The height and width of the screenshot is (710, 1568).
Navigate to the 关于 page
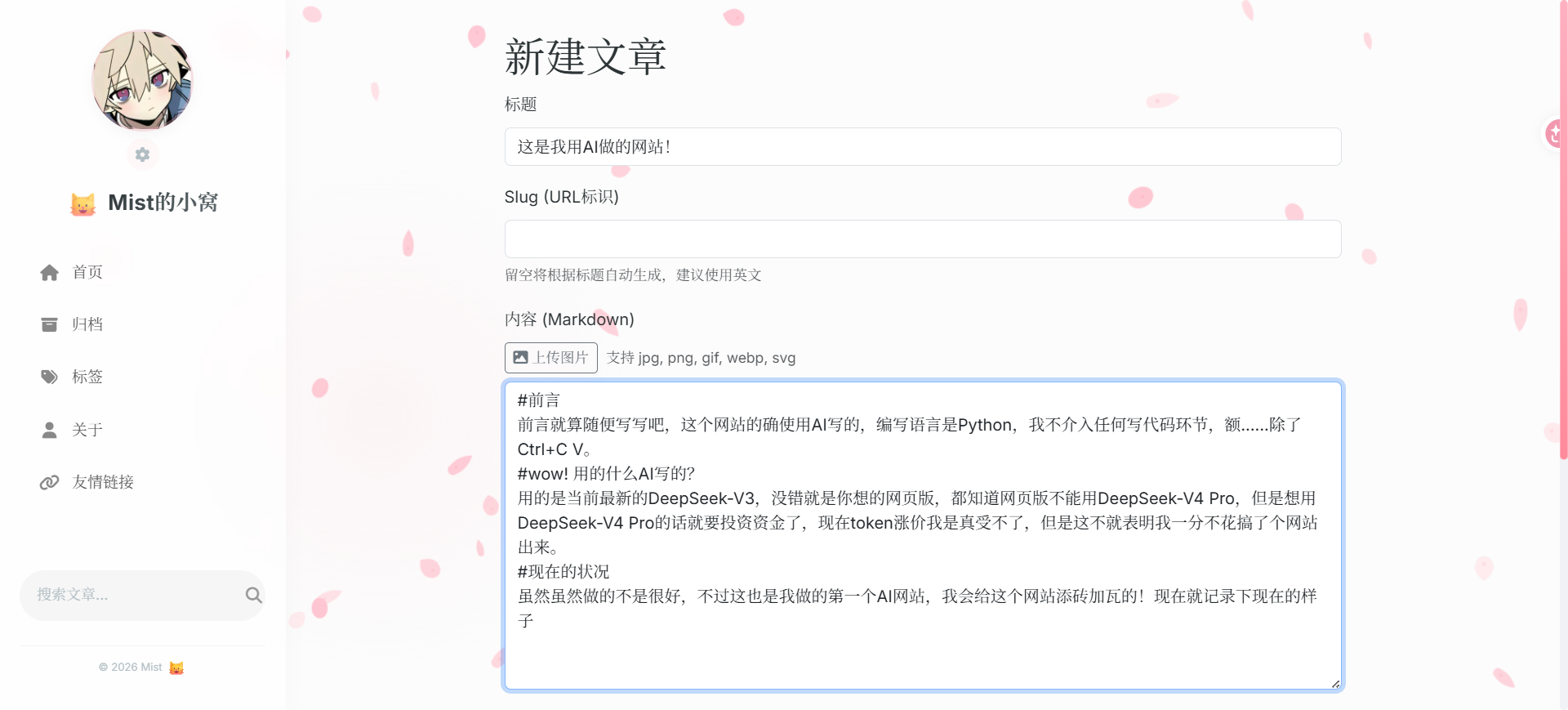(87, 430)
